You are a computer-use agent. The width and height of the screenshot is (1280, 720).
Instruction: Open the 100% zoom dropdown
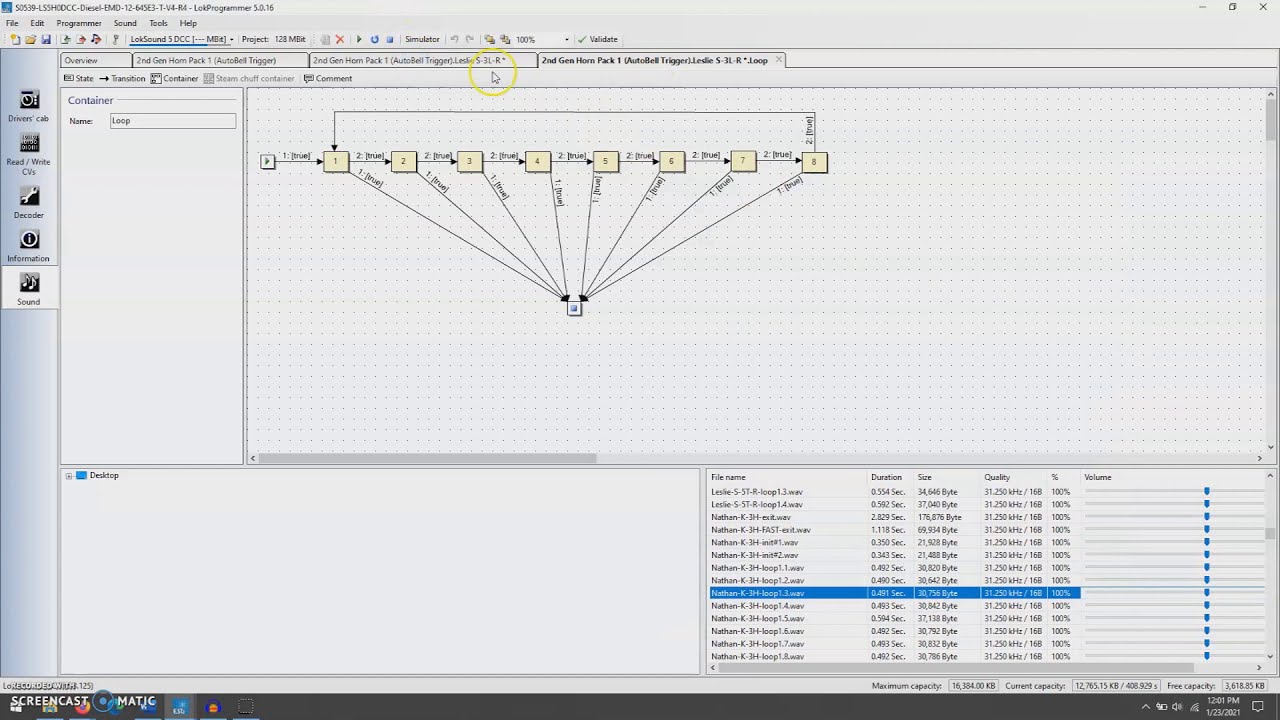click(542, 39)
